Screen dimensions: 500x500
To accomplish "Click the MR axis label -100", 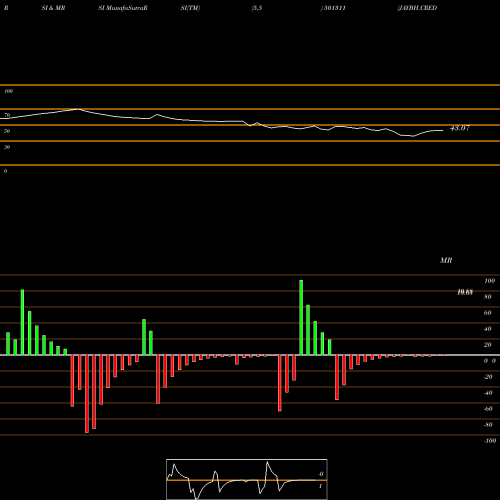I will (x=490, y=441).
